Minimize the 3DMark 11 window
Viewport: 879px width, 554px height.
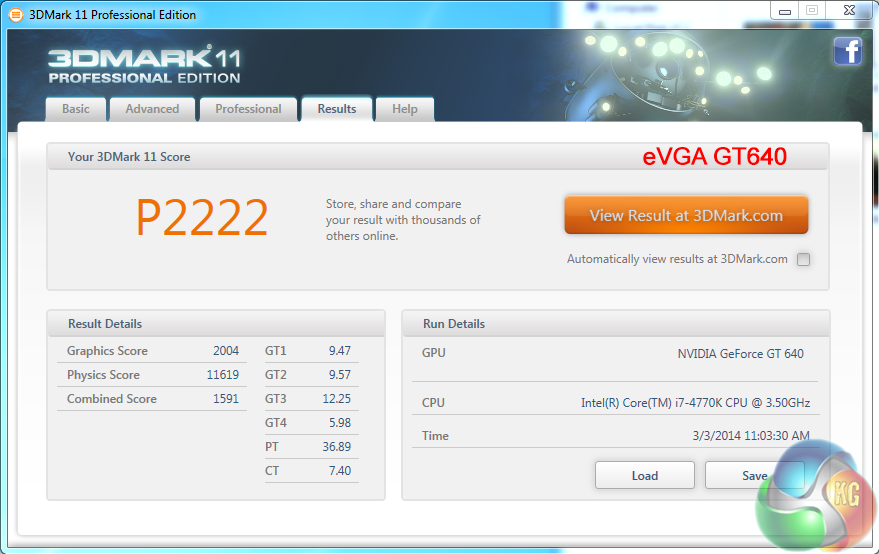(785, 11)
